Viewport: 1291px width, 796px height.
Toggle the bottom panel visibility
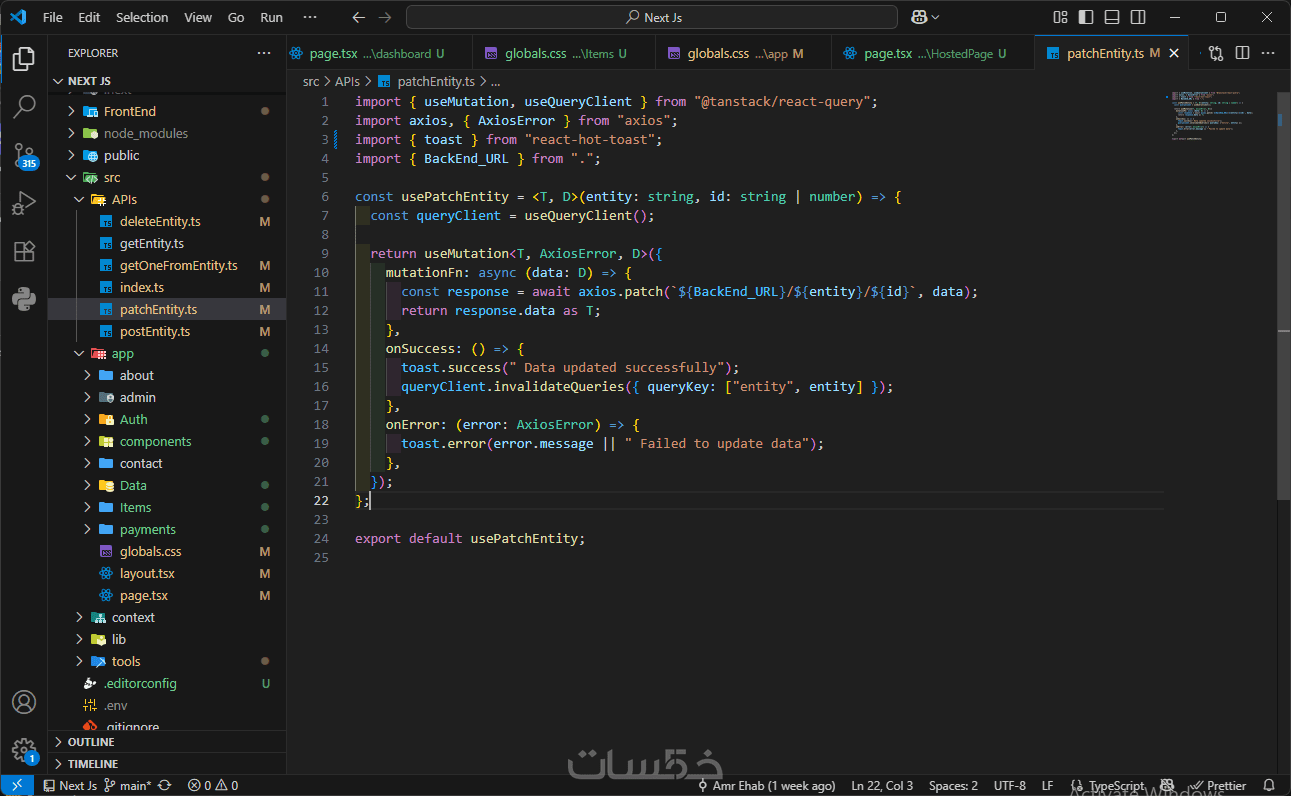(x=1112, y=17)
